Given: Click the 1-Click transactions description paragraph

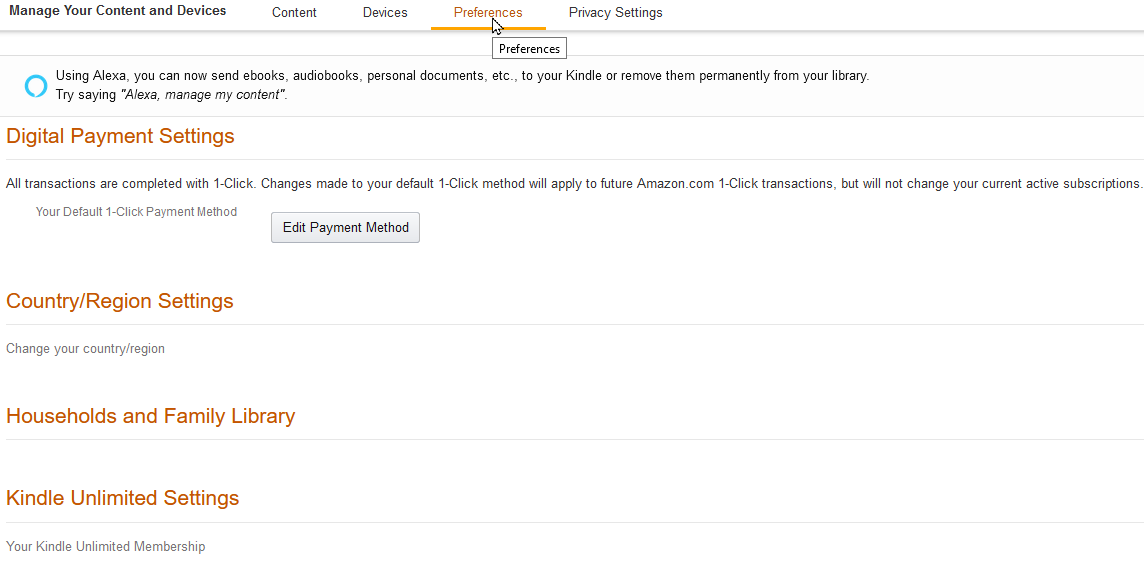Looking at the screenshot, I should coord(573,184).
